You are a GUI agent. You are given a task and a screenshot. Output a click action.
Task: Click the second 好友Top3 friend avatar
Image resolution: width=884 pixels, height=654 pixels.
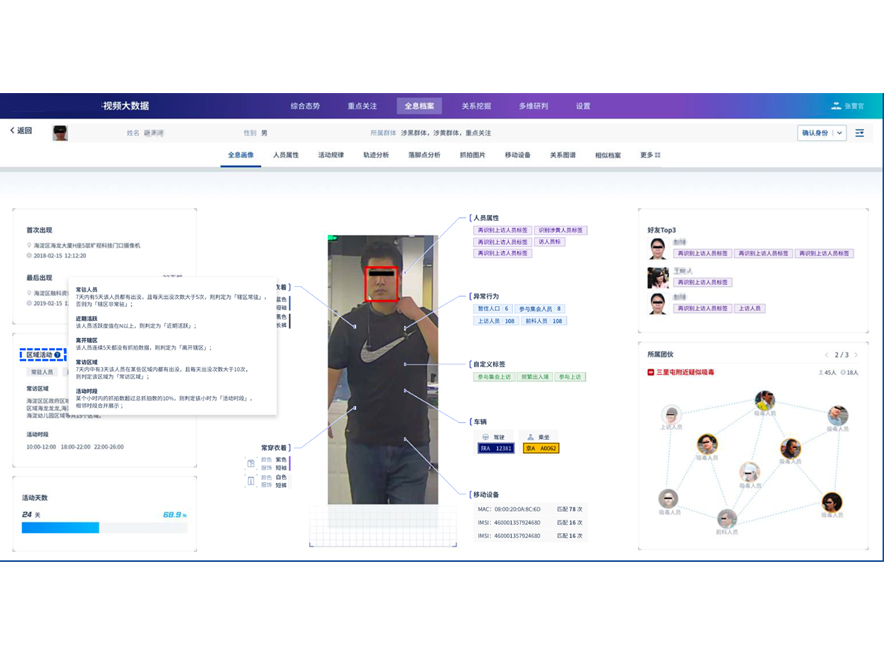pyautogui.click(x=657, y=277)
